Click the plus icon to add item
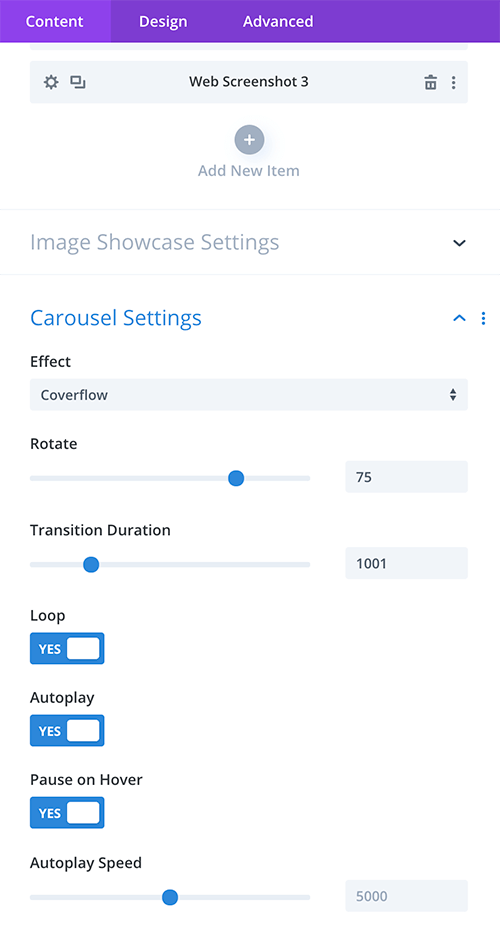 point(249,140)
